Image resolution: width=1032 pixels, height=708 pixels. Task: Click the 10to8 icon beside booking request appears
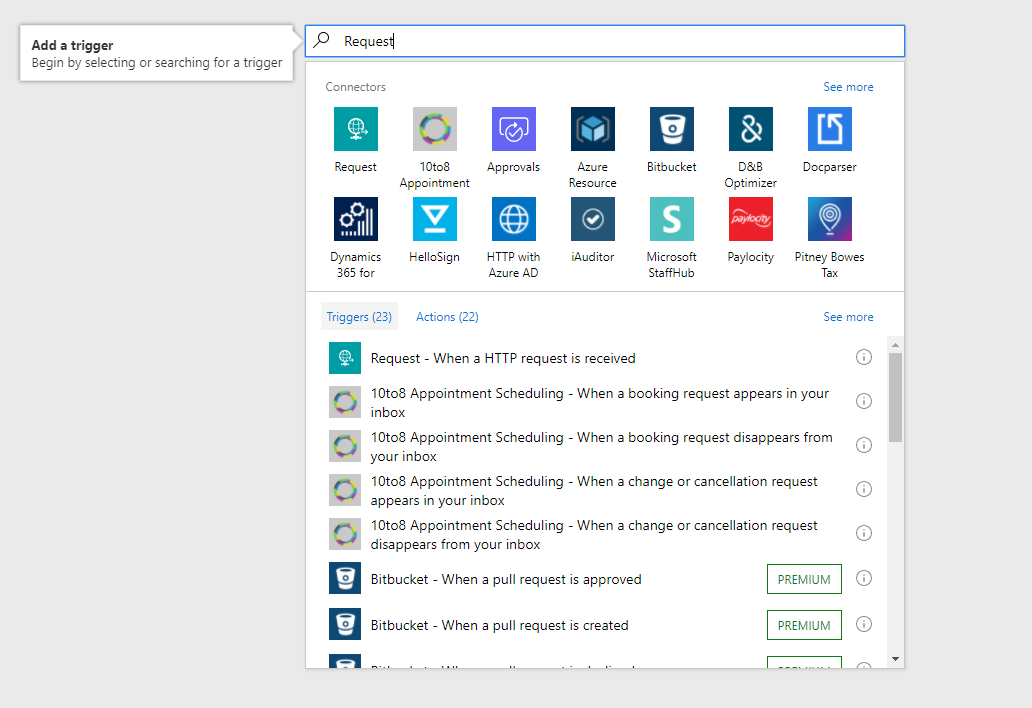[345, 402]
